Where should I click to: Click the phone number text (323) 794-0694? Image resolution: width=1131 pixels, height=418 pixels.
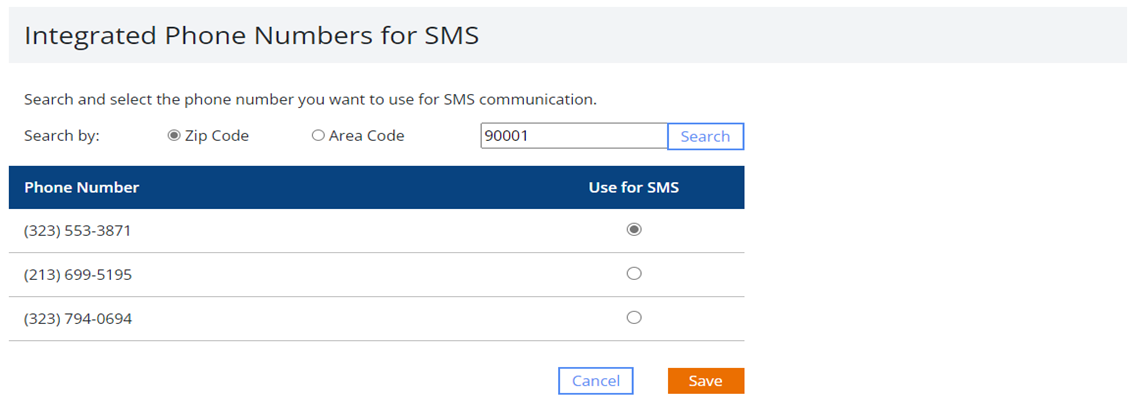[x=78, y=319]
